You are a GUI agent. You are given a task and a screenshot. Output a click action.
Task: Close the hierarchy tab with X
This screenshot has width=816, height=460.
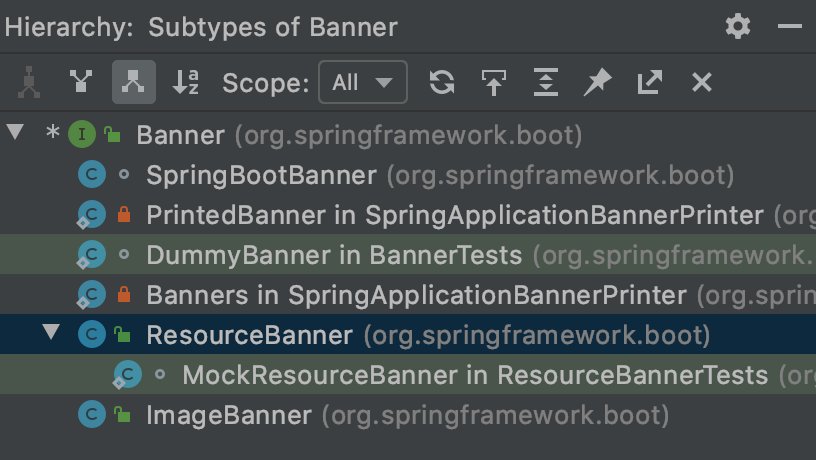point(701,83)
